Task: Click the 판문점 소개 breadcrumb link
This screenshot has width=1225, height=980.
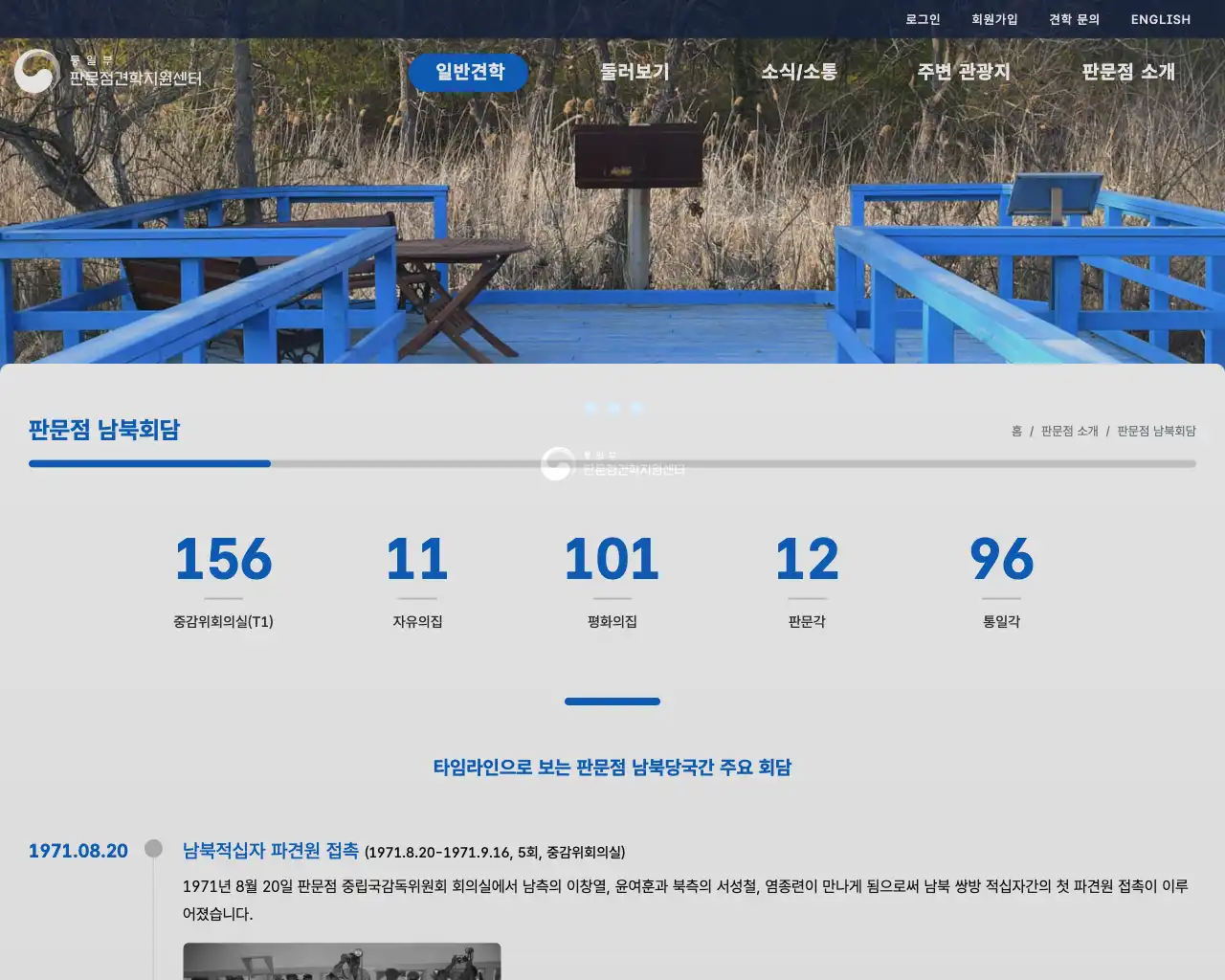Action: (1069, 432)
